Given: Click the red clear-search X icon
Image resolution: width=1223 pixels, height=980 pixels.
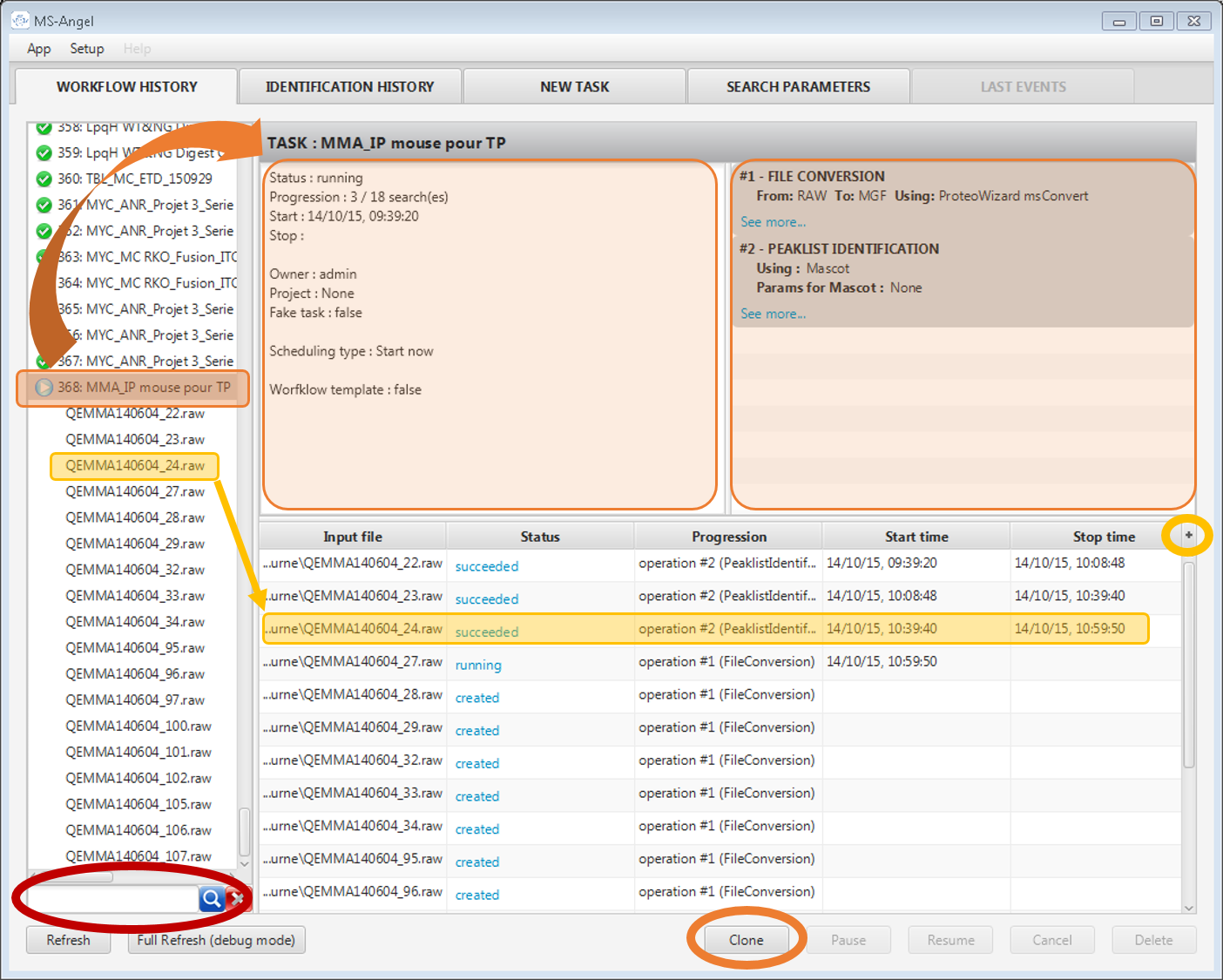Looking at the screenshot, I should click(x=236, y=898).
